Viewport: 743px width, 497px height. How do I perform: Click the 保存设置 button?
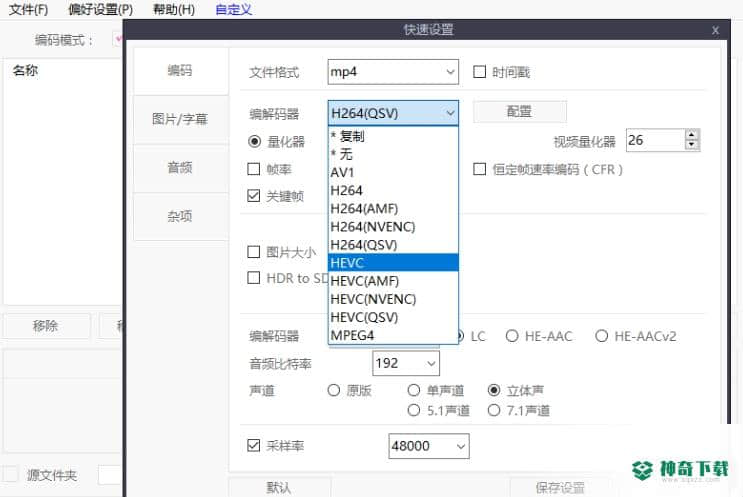coord(560,488)
